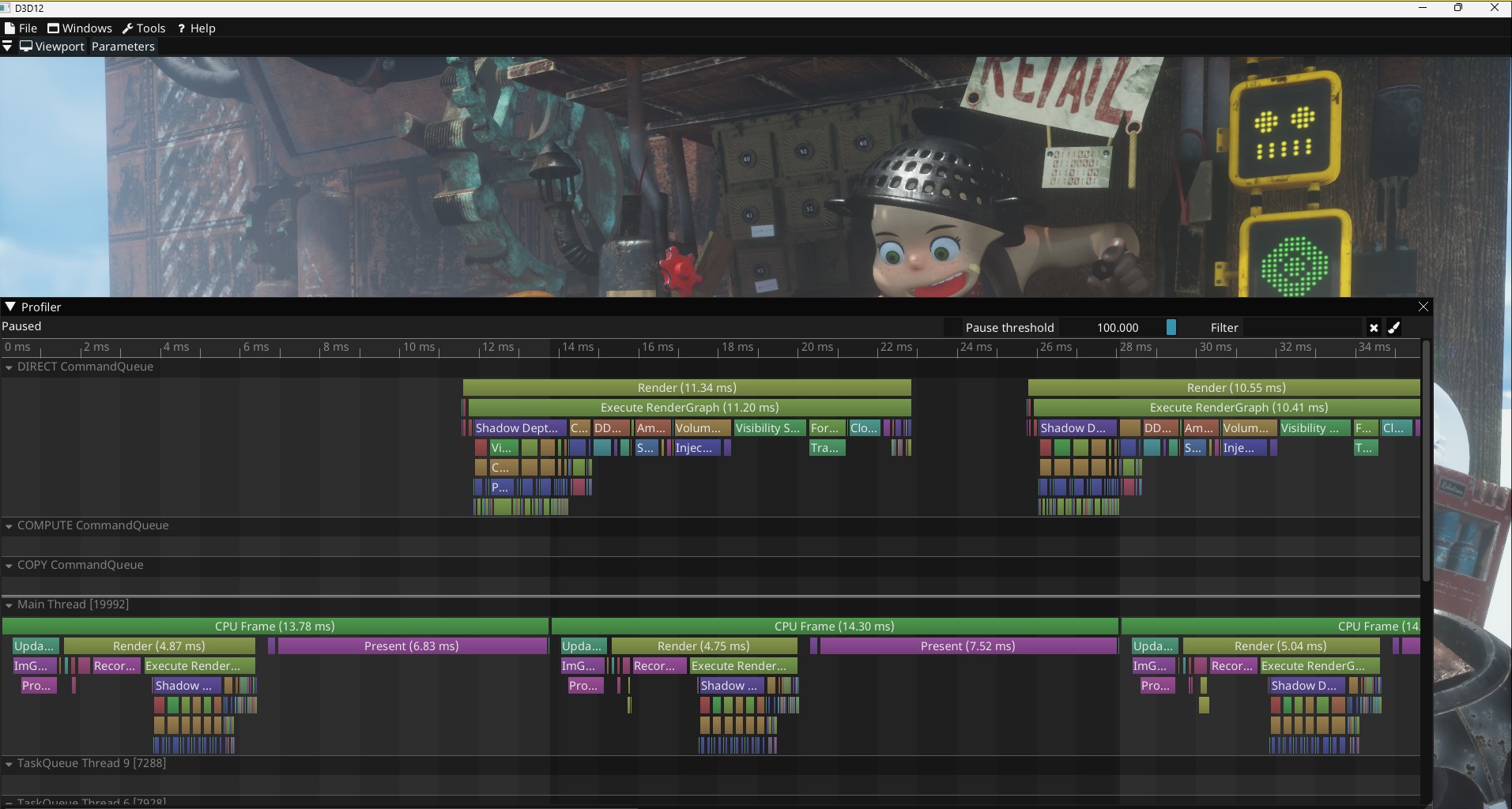Viewport: 1512px width, 809px height.
Task: Click the 12 ms ruler label
Action: [x=499, y=348]
